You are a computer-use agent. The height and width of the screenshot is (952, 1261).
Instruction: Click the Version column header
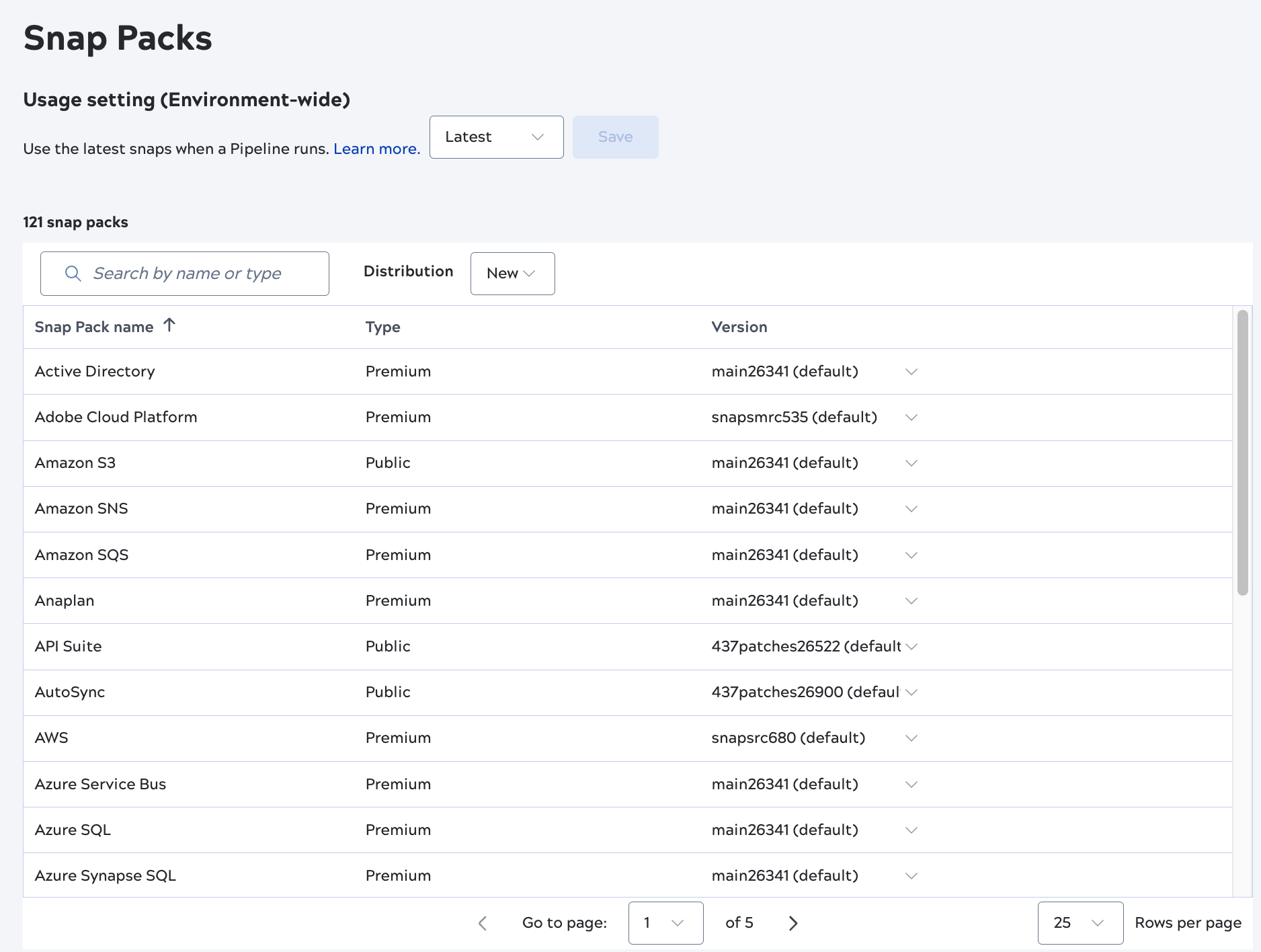point(739,327)
